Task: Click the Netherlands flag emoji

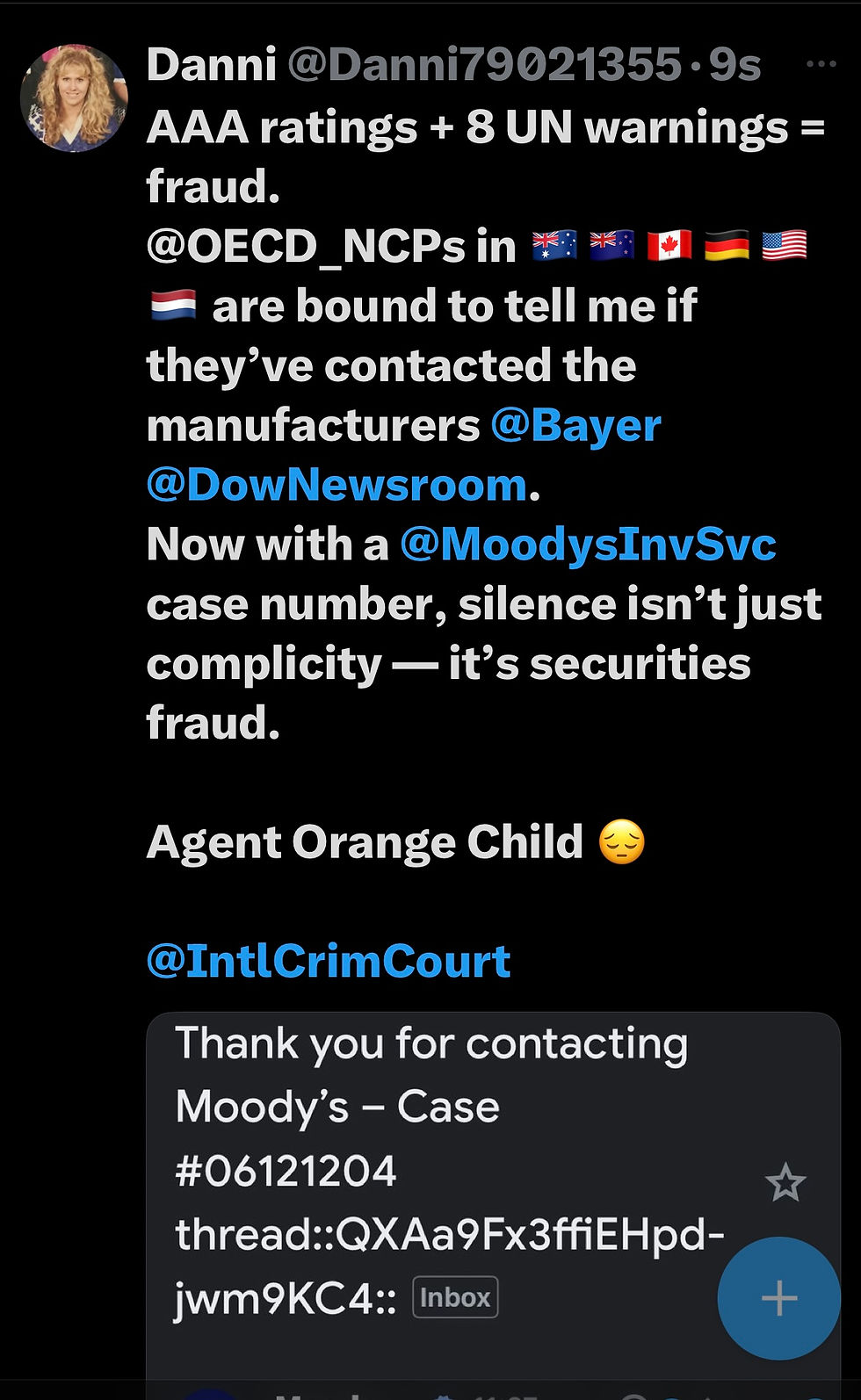Action: point(173,306)
